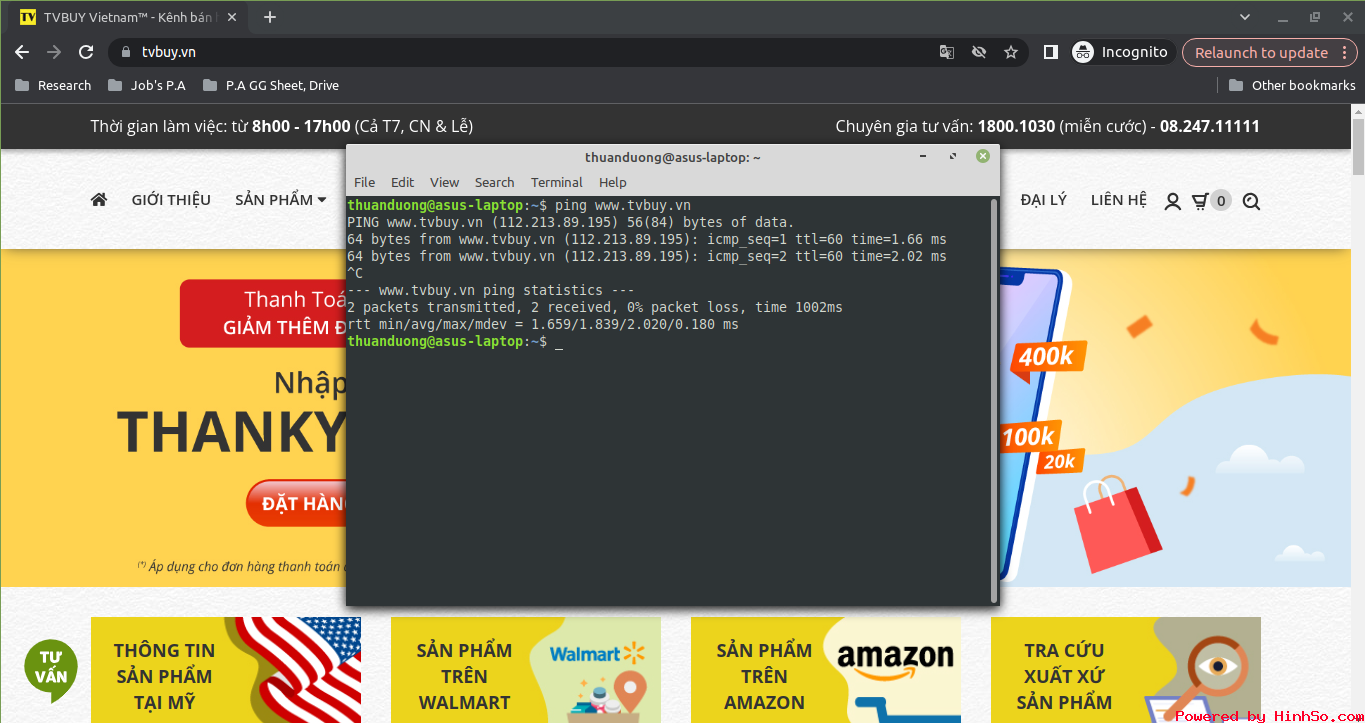Minimize the terminal window
The height and width of the screenshot is (723, 1365).
[924, 156]
